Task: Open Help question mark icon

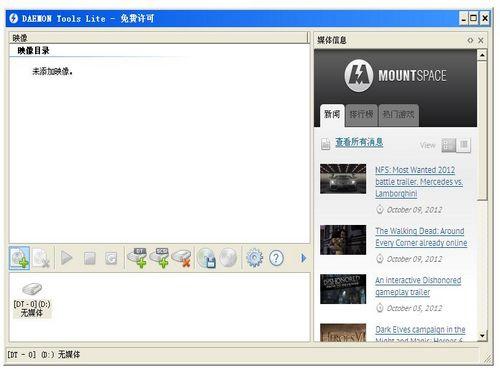Action: point(276,258)
